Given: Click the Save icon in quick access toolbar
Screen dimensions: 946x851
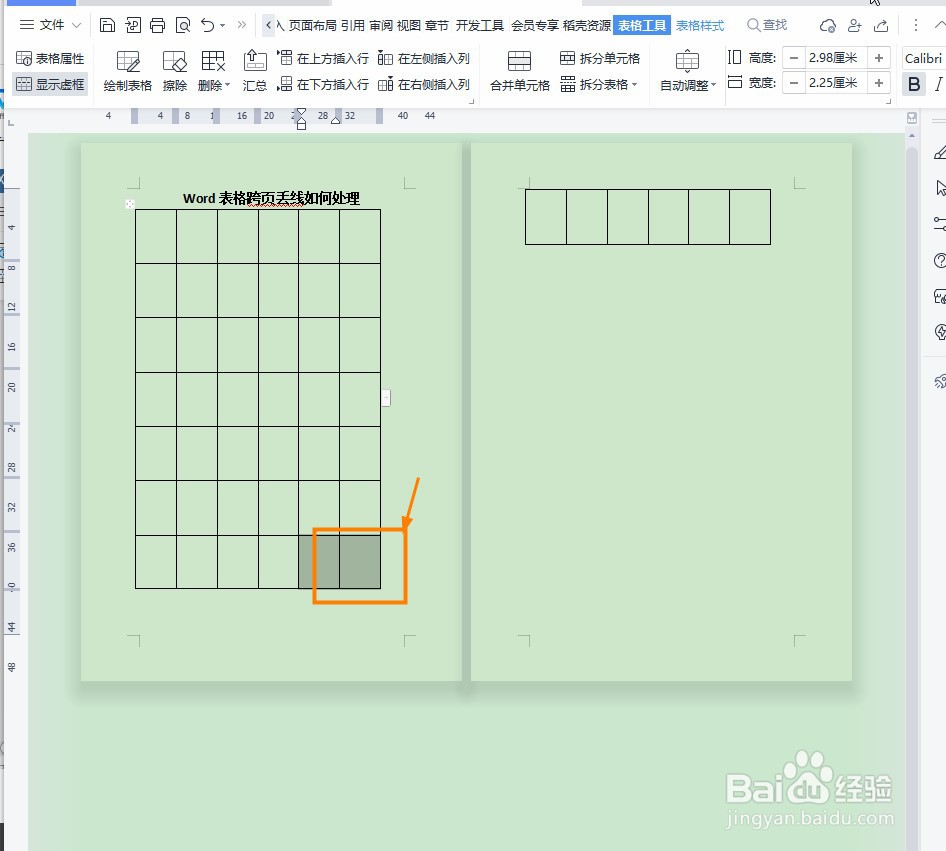Looking at the screenshot, I should click(107, 25).
